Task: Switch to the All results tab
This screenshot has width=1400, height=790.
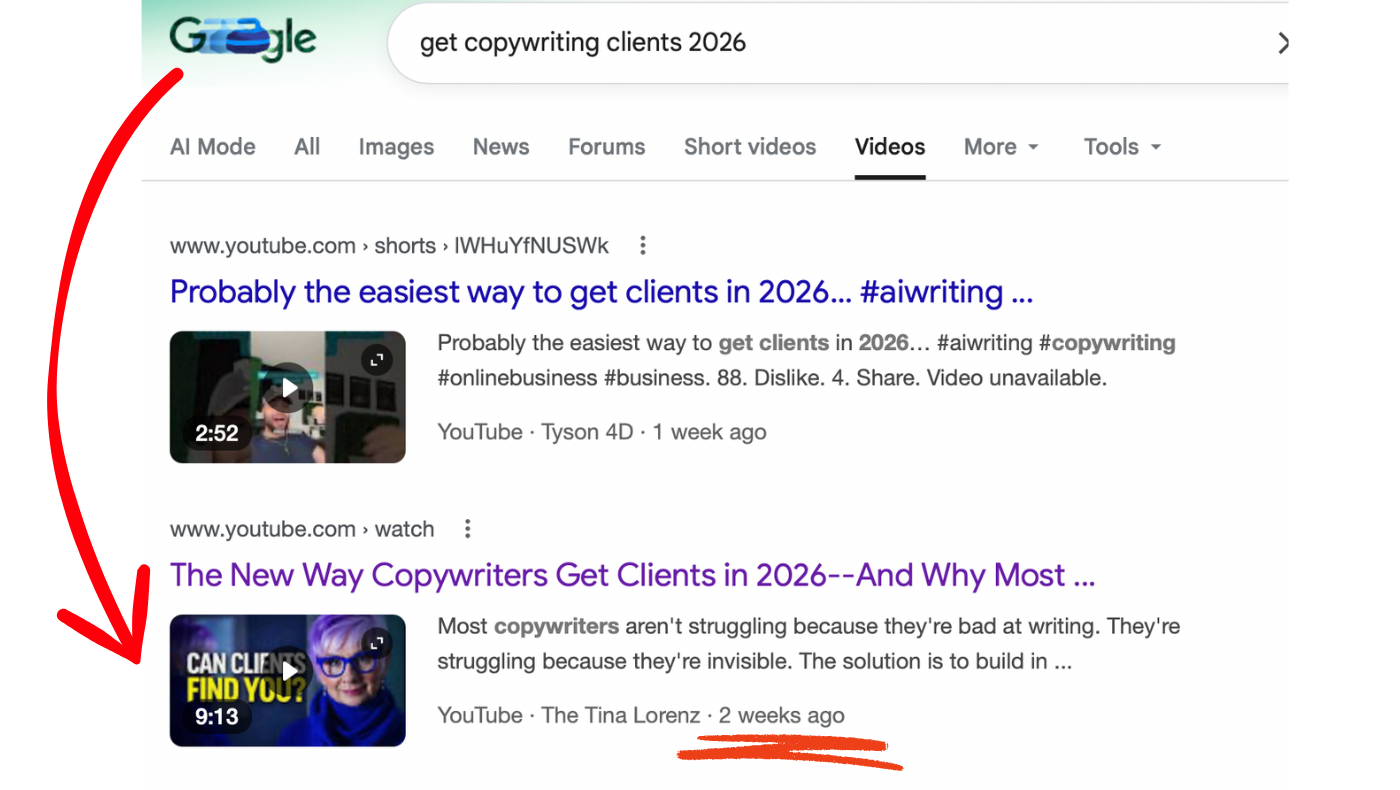Action: coord(307,147)
